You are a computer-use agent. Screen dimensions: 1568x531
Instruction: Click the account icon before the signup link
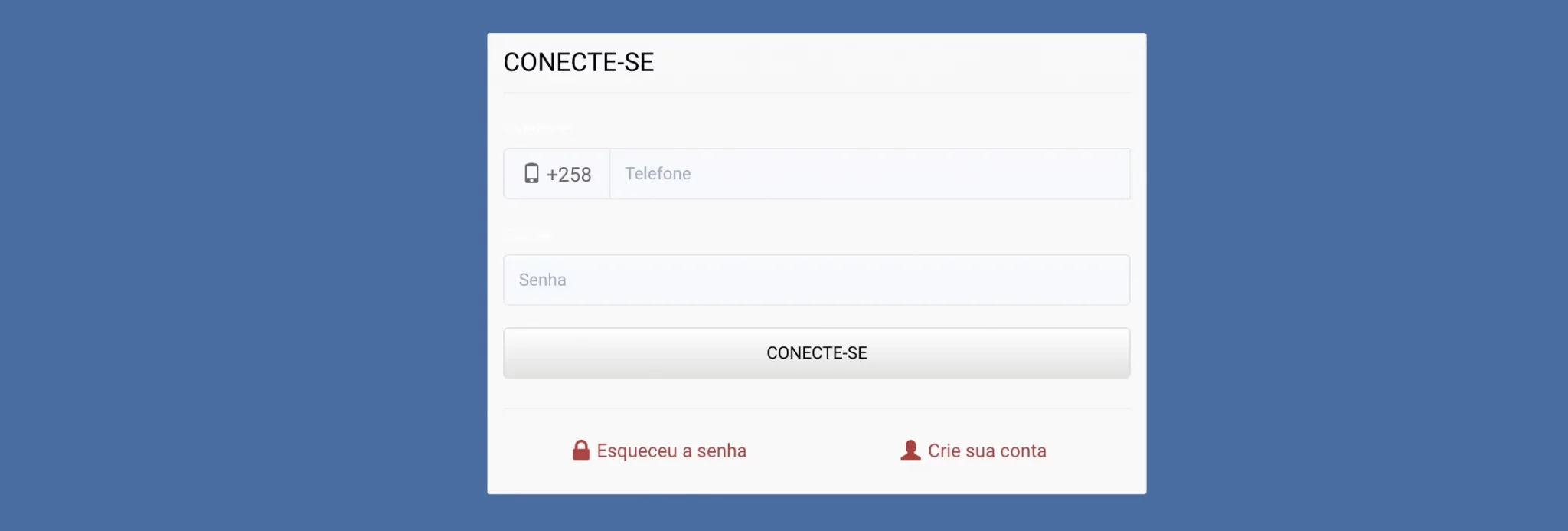pos(910,451)
